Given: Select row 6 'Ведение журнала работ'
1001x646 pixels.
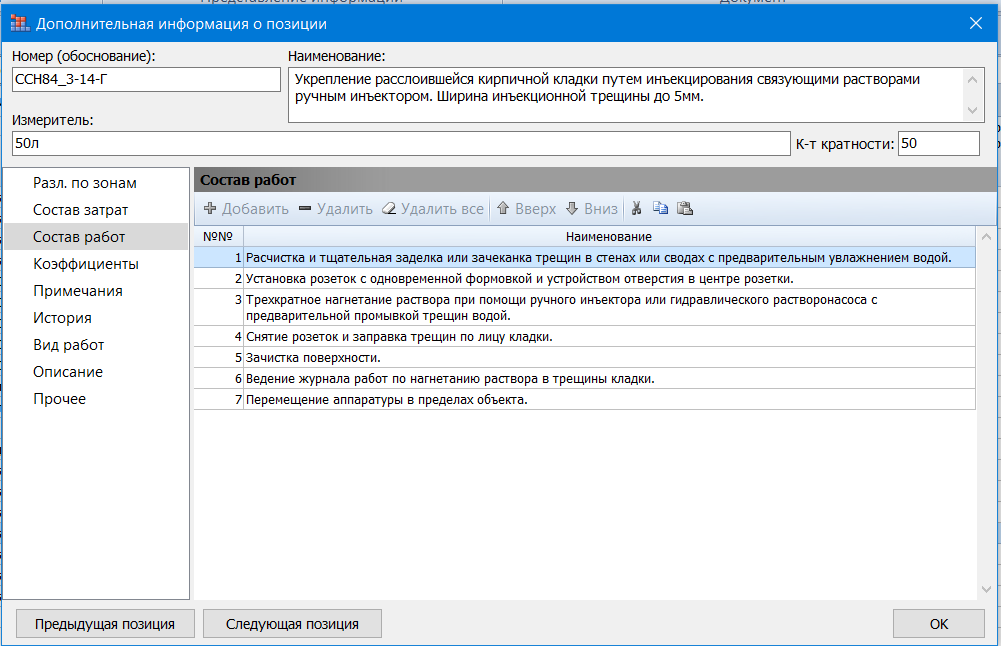Looking at the screenshot, I should pos(585,379).
